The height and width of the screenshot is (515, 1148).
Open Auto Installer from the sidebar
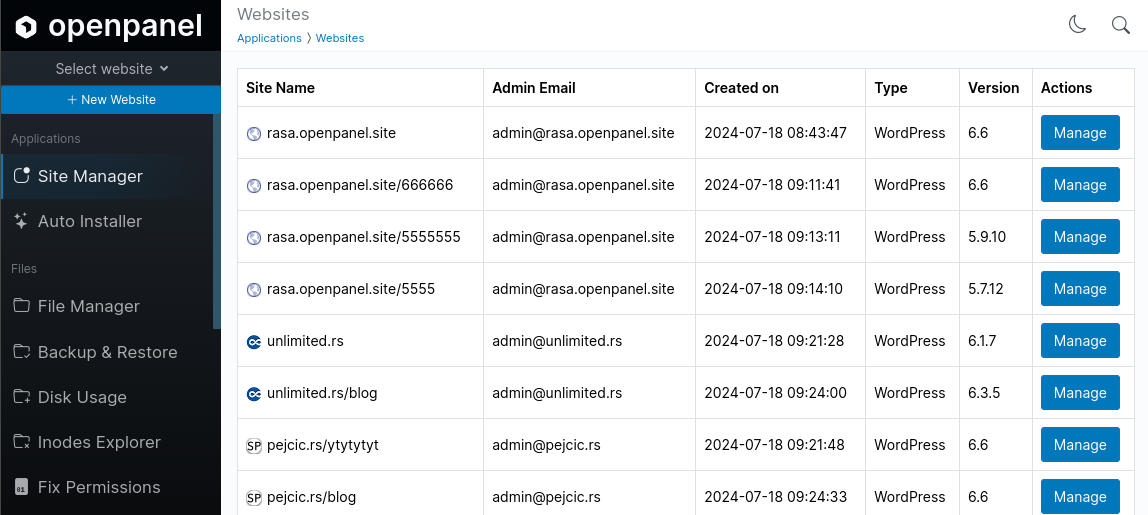[x=108, y=221]
